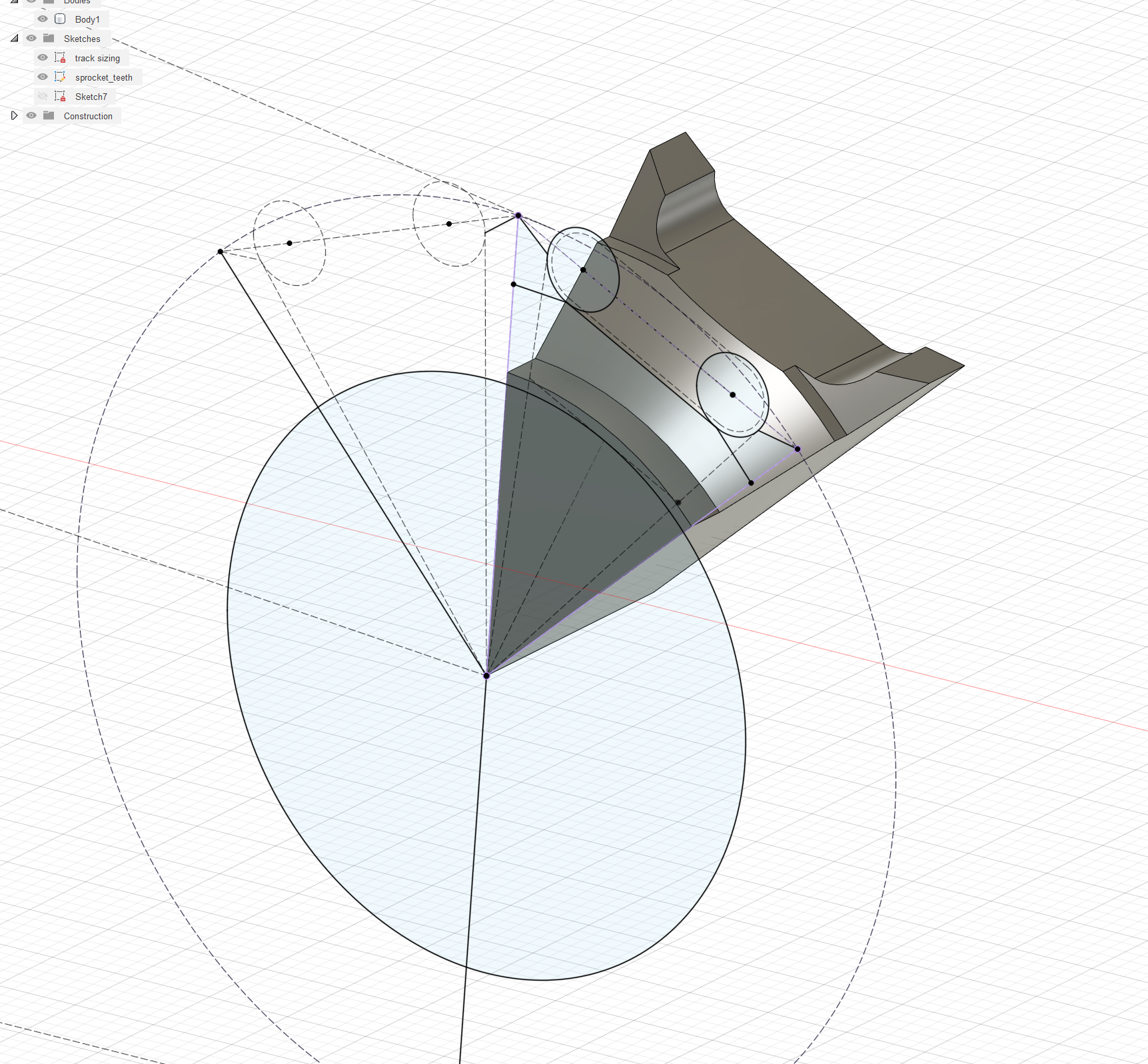Toggle the Sketches folder eye icon
Viewport: 1148px width, 1064px height.
click(x=32, y=39)
